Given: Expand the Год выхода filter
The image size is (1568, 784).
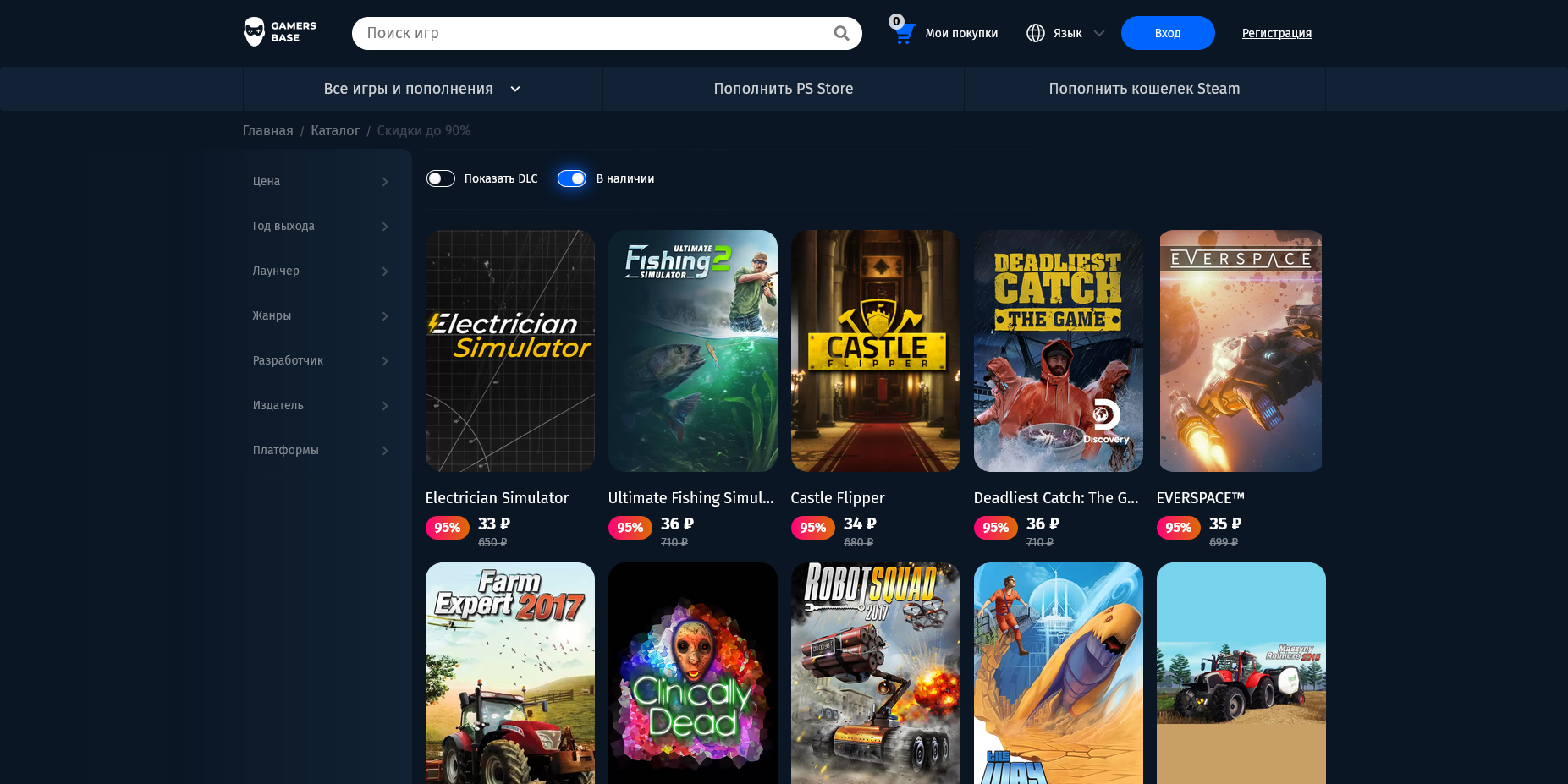Looking at the screenshot, I should 321,226.
